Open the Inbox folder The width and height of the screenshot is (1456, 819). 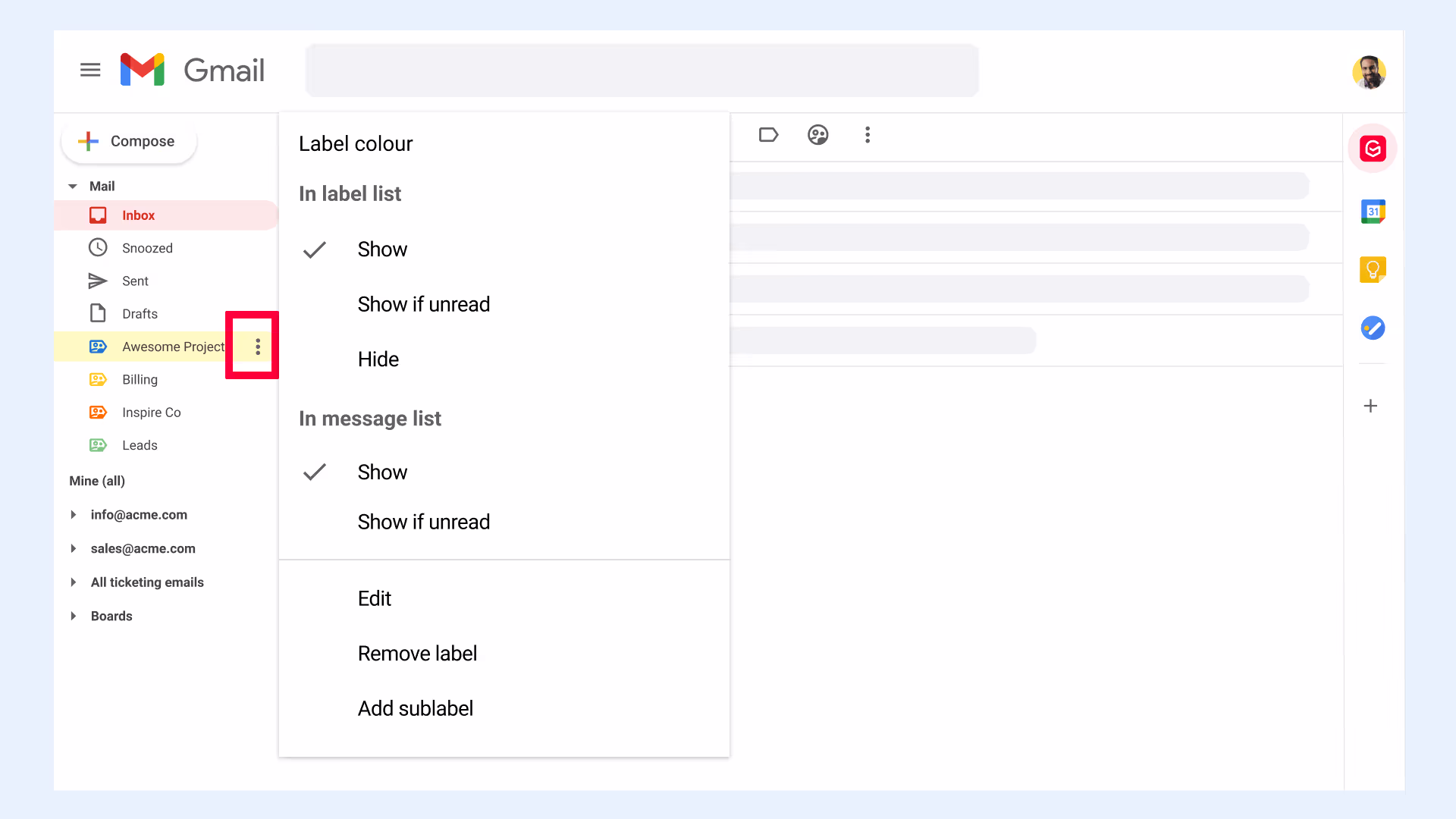[x=166, y=215]
